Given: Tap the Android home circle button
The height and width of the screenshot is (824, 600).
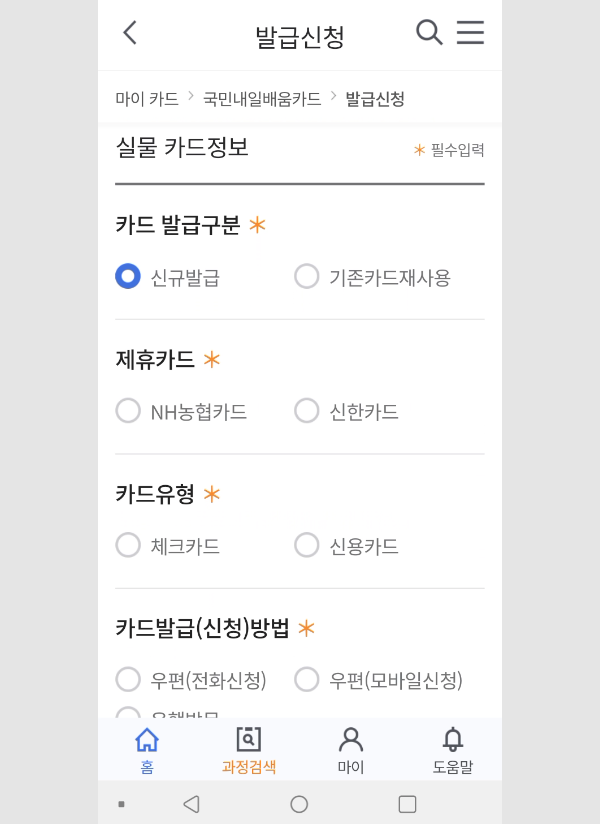Looking at the screenshot, I should tap(299, 804).
